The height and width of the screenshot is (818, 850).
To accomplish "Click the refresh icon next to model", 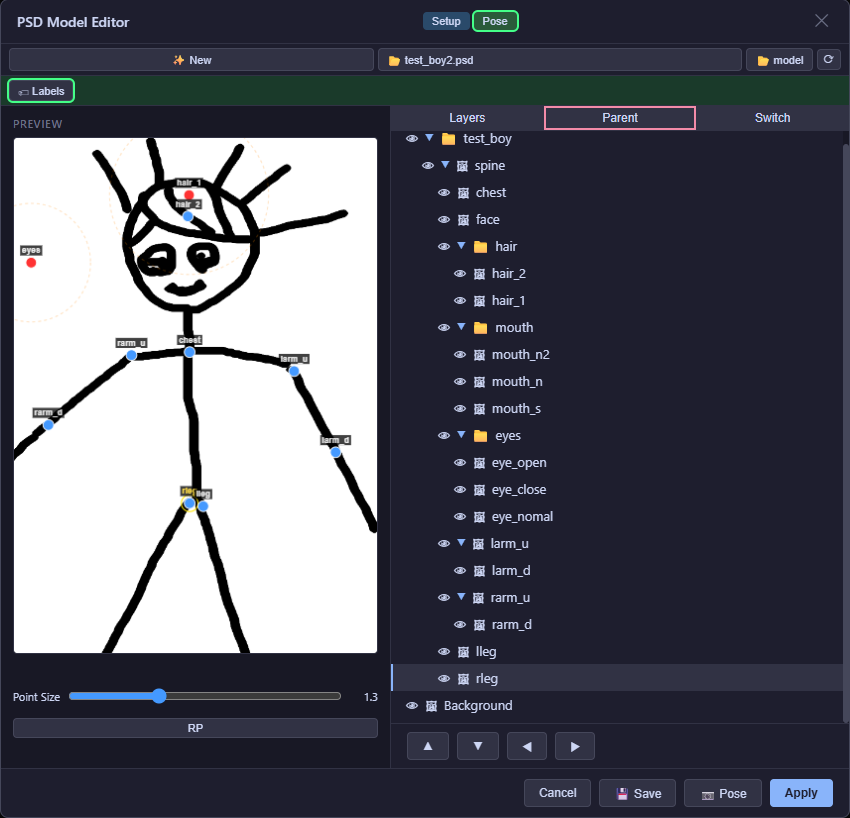I will 828,60.
